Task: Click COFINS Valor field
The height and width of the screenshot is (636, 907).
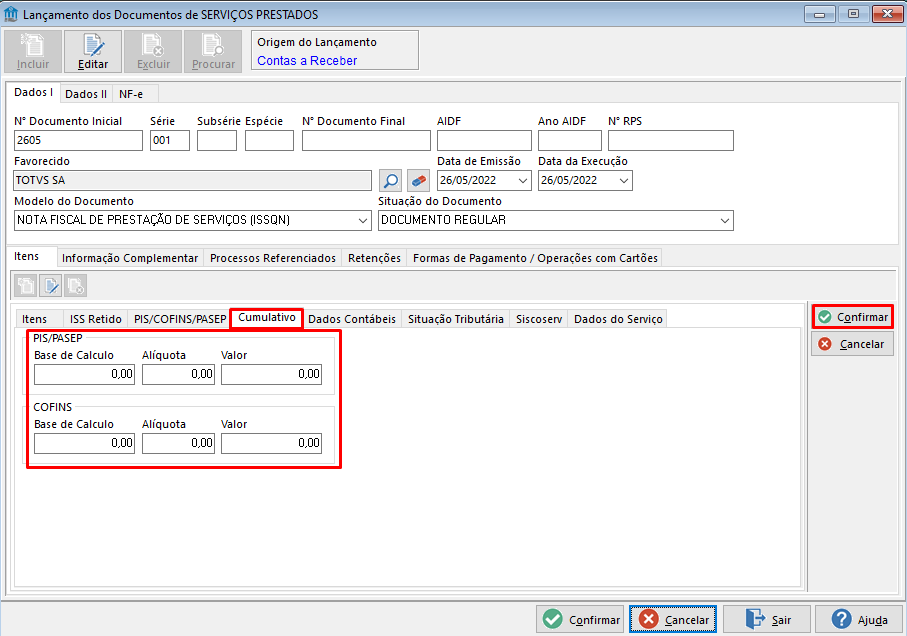Action: pyautogui.click(x=271, y=443)
